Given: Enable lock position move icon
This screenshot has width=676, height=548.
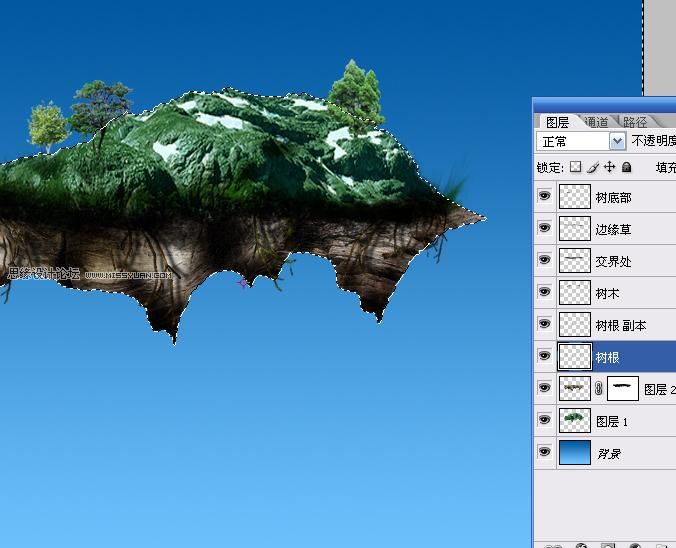Looking at the screenshot, I should [x=610, y=167].
